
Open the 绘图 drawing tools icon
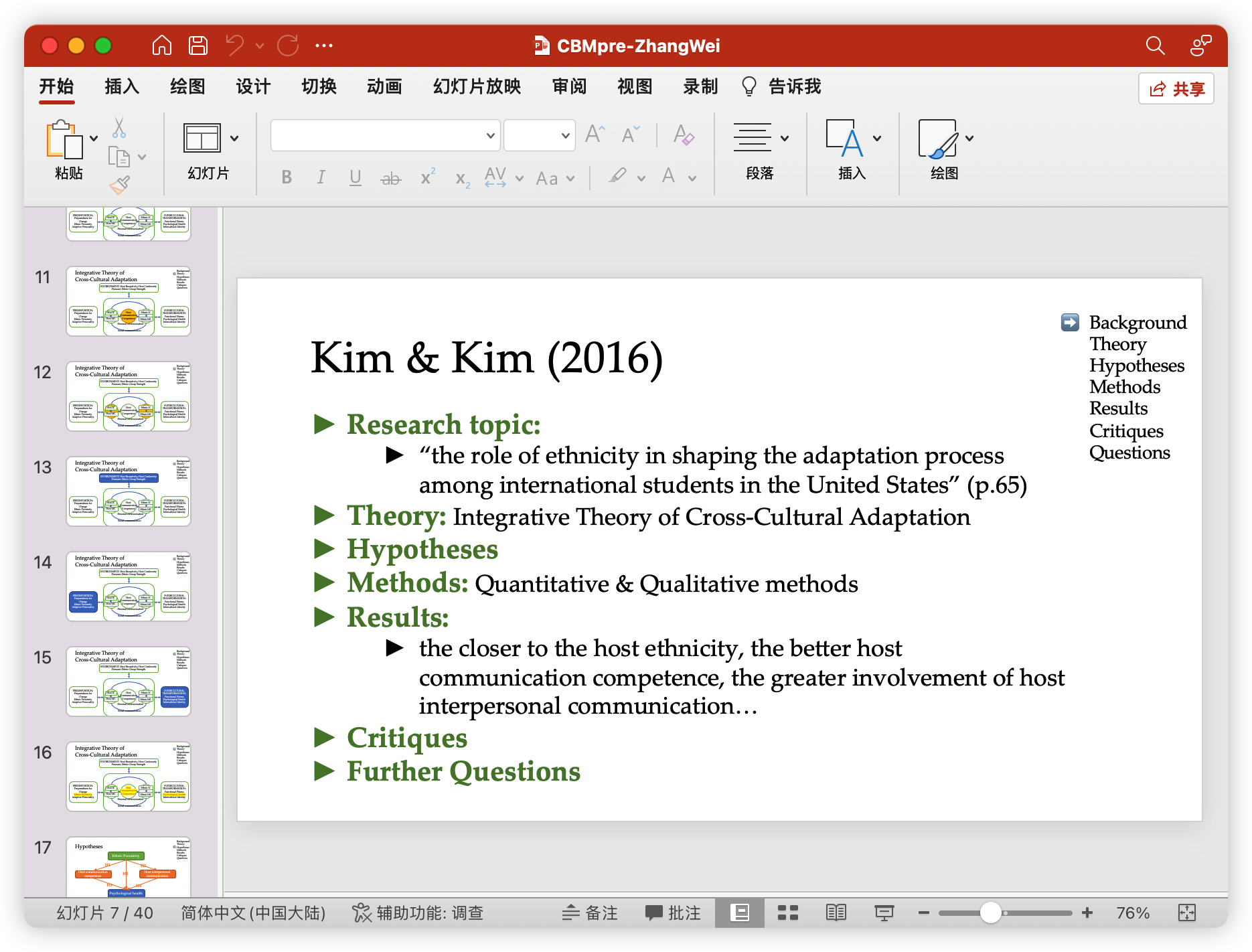[938, 139]
